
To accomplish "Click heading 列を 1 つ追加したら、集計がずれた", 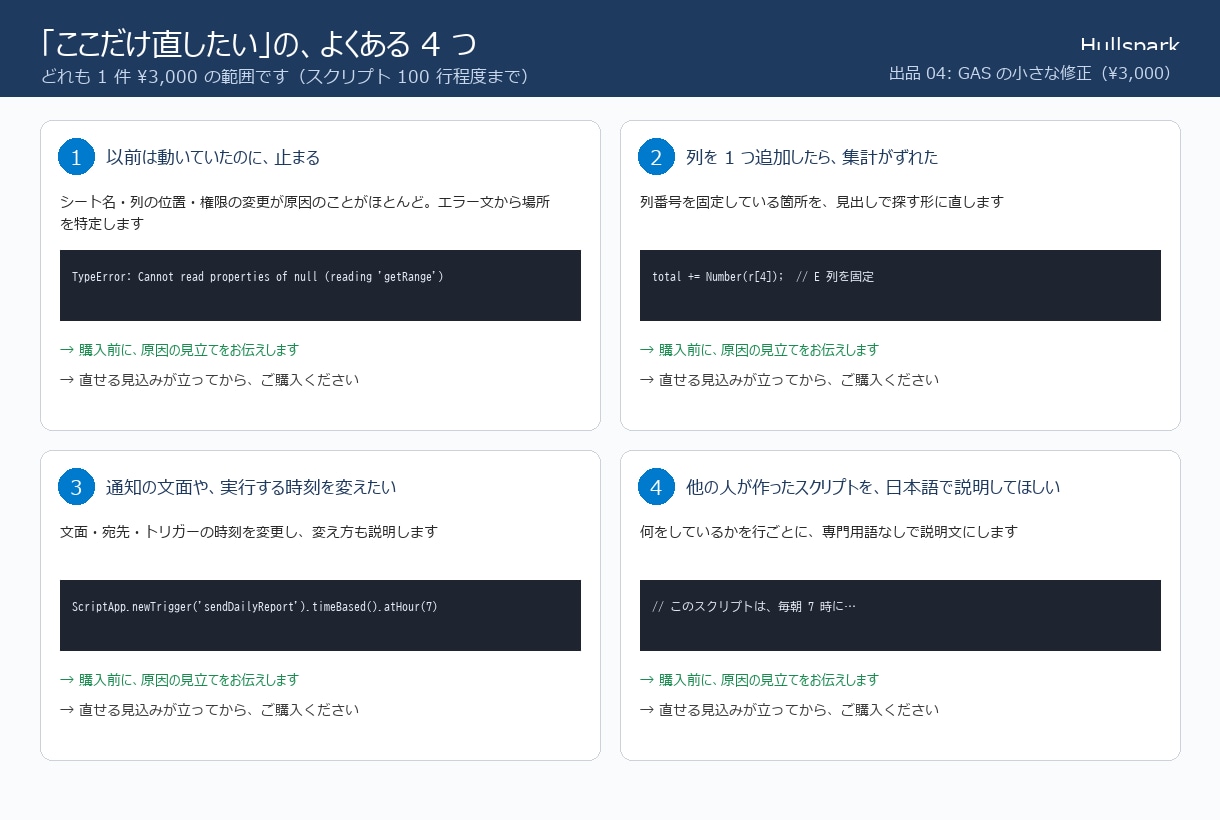I will click(x=812, y=157).
